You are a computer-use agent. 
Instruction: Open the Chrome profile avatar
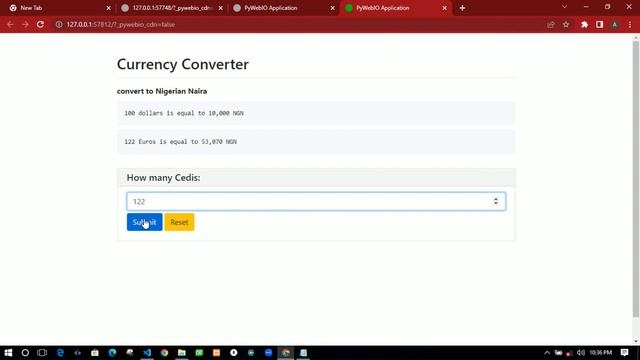click(x=615, y=24)
